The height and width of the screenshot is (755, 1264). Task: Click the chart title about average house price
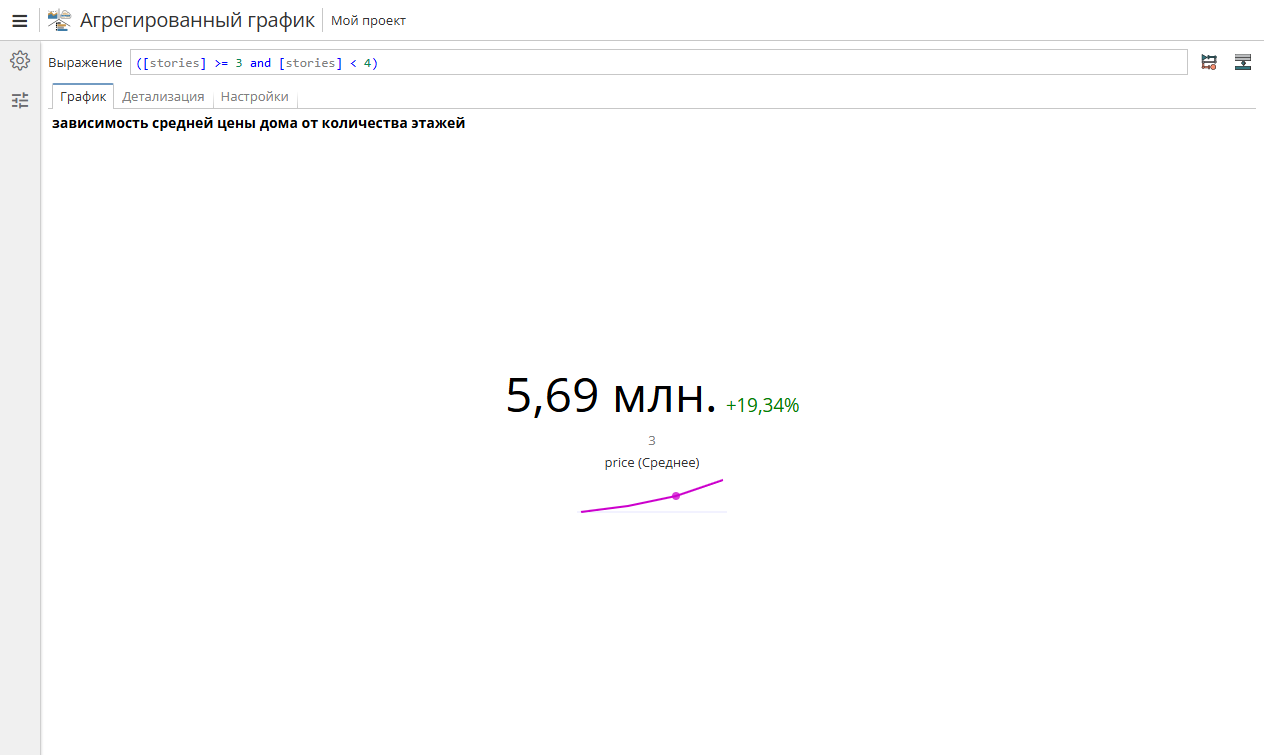pyautogui.click(x=258, y=122)
